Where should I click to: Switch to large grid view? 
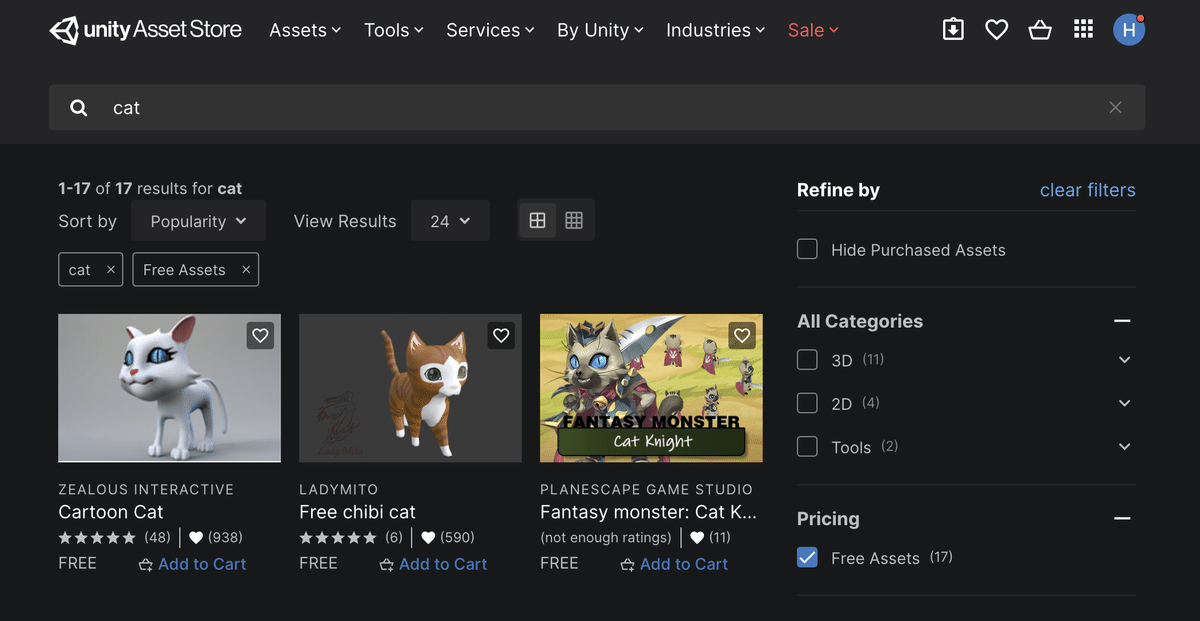(537, 221)
